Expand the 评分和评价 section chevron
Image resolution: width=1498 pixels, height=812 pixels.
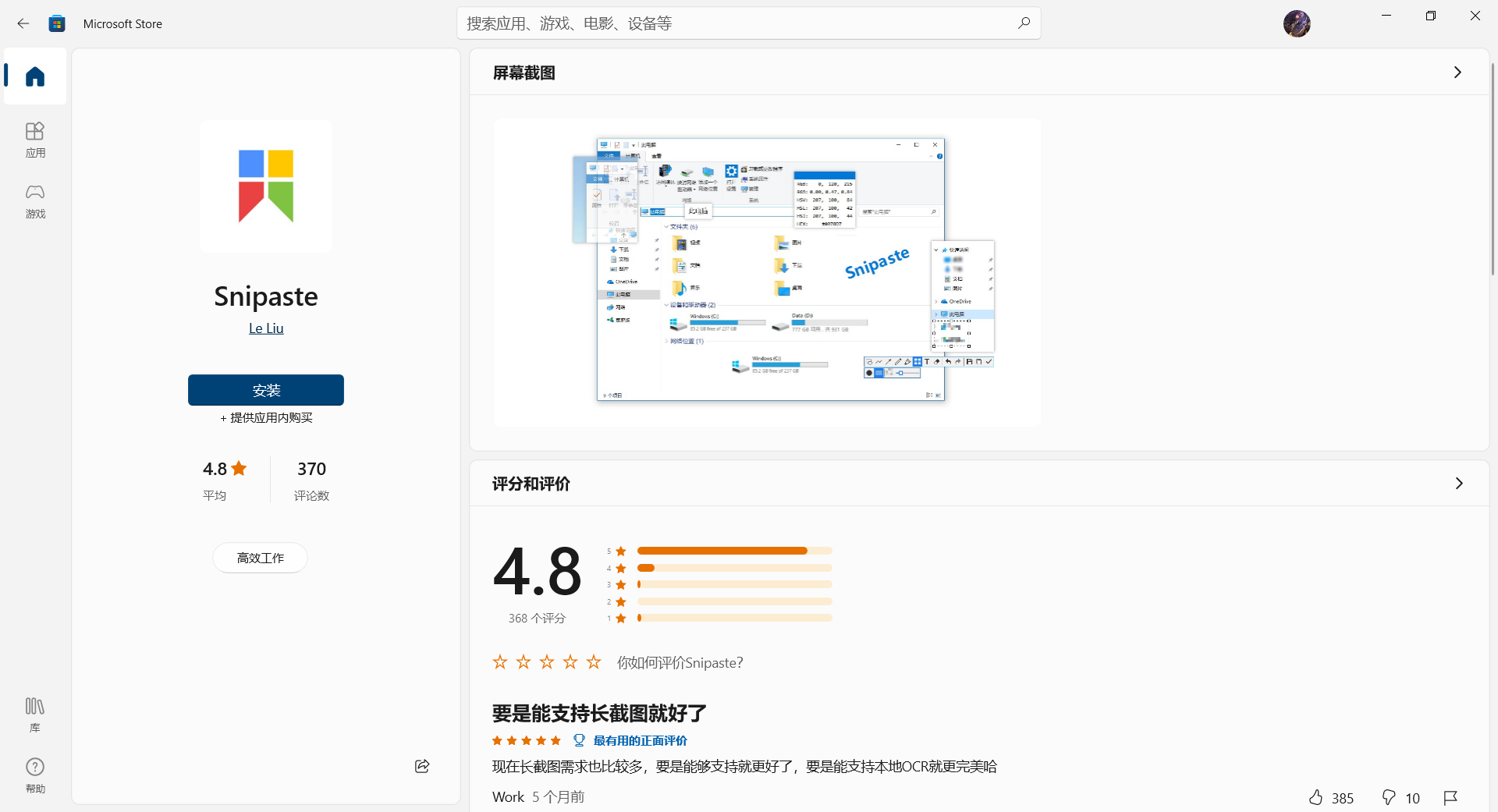1458,484
